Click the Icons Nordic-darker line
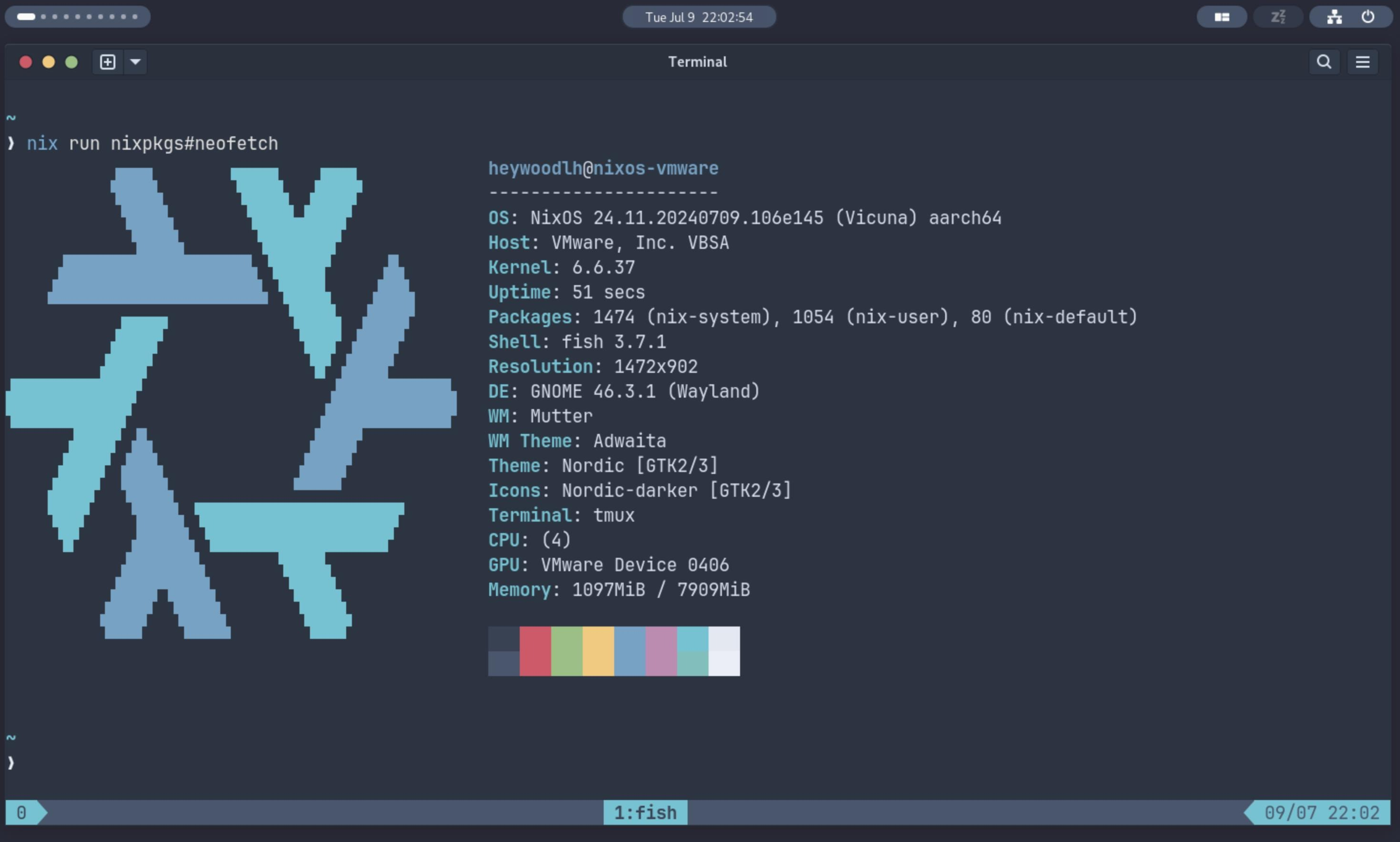This screenshot has width=1400, height=842. (640, 490)
